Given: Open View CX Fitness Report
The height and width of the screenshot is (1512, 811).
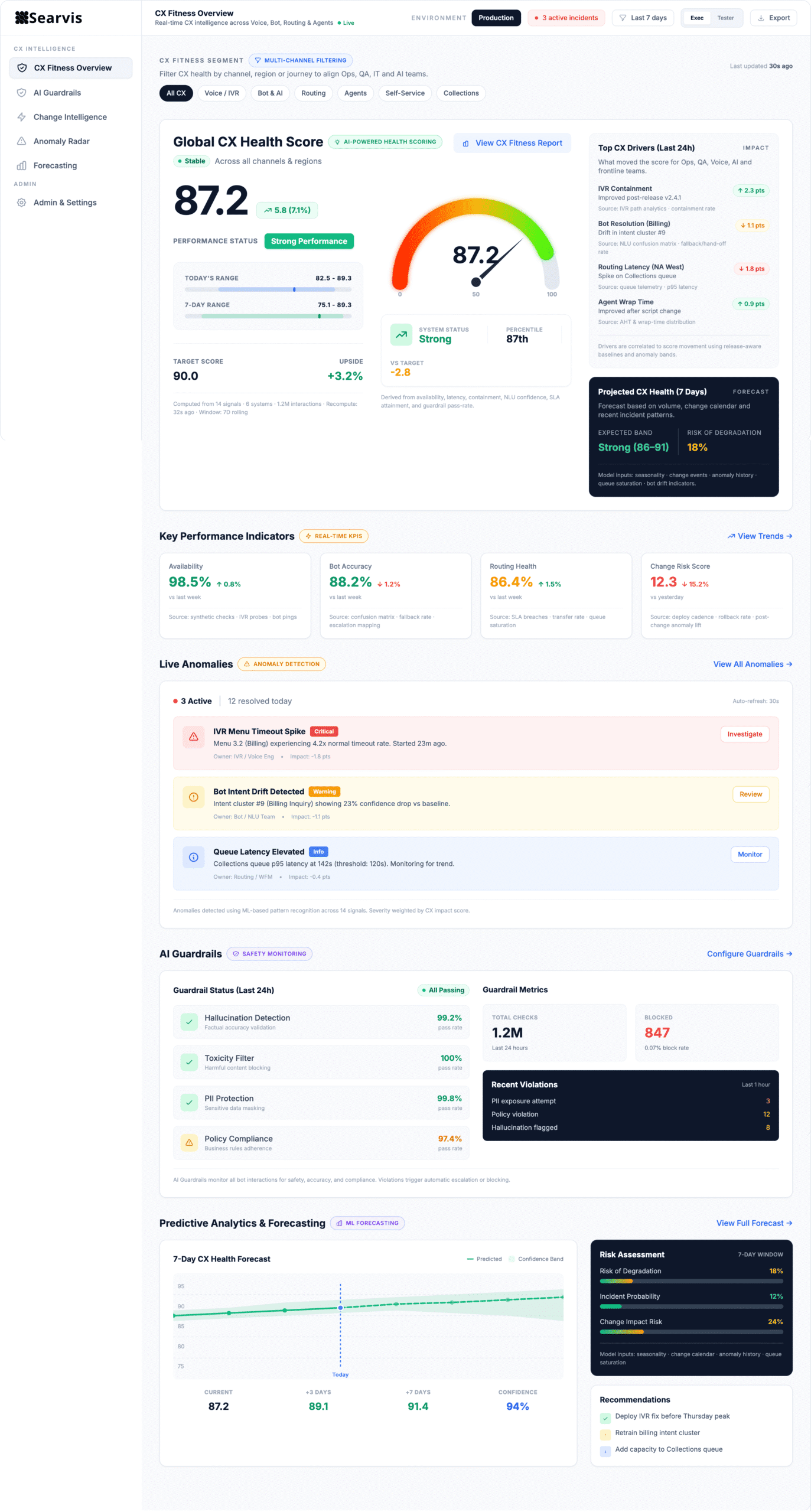Looking at the screenshot, I should (512, 143).
